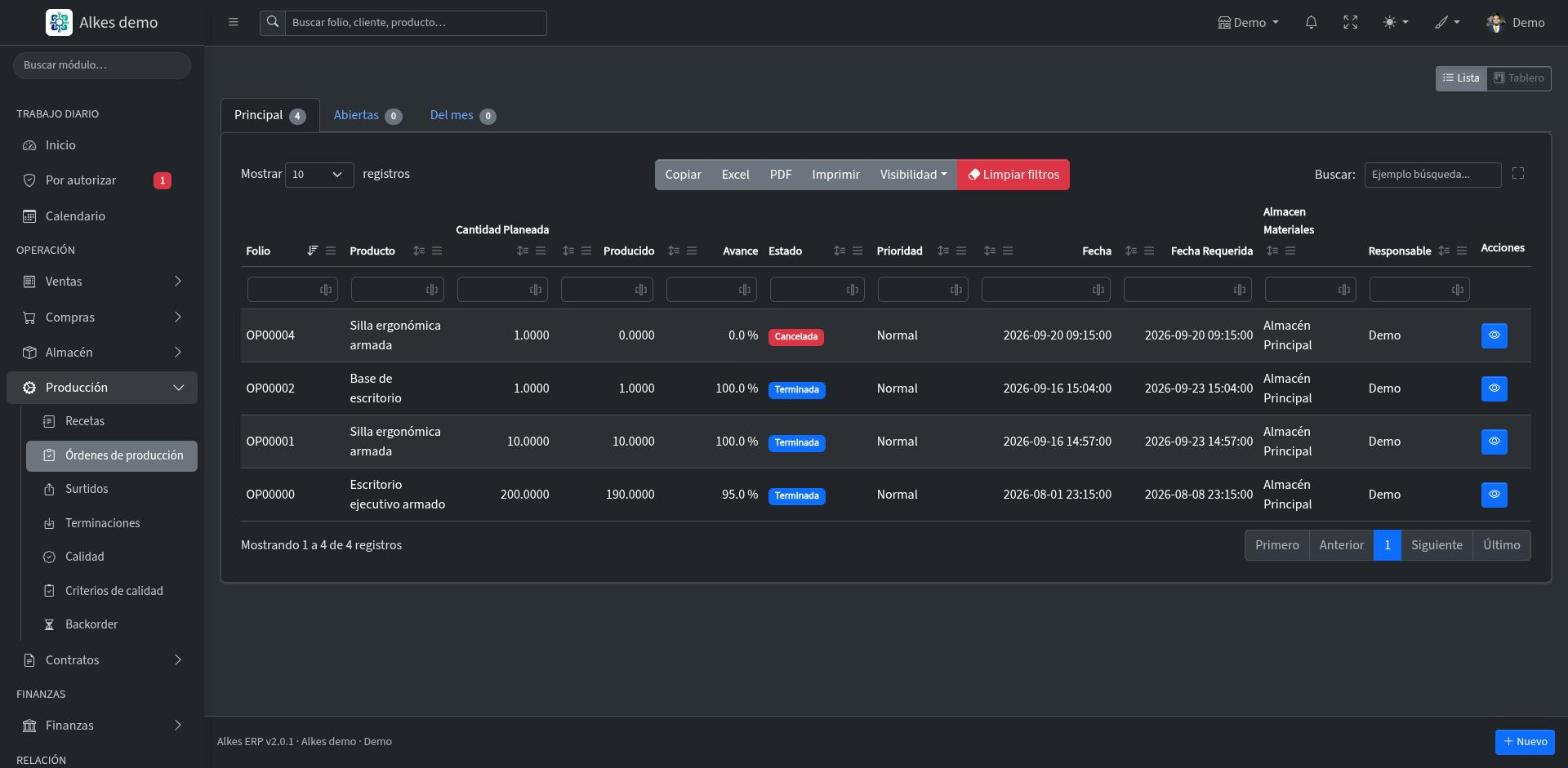Expand the Compras menu
1568x768 pixels.
(102, 317)
